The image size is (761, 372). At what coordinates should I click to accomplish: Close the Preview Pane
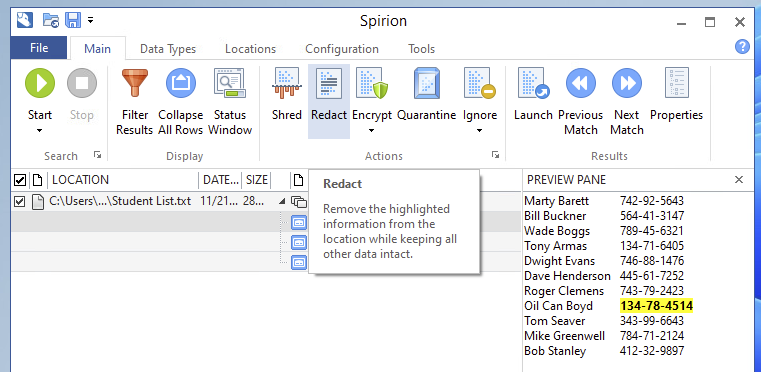[x=739, y=180]
